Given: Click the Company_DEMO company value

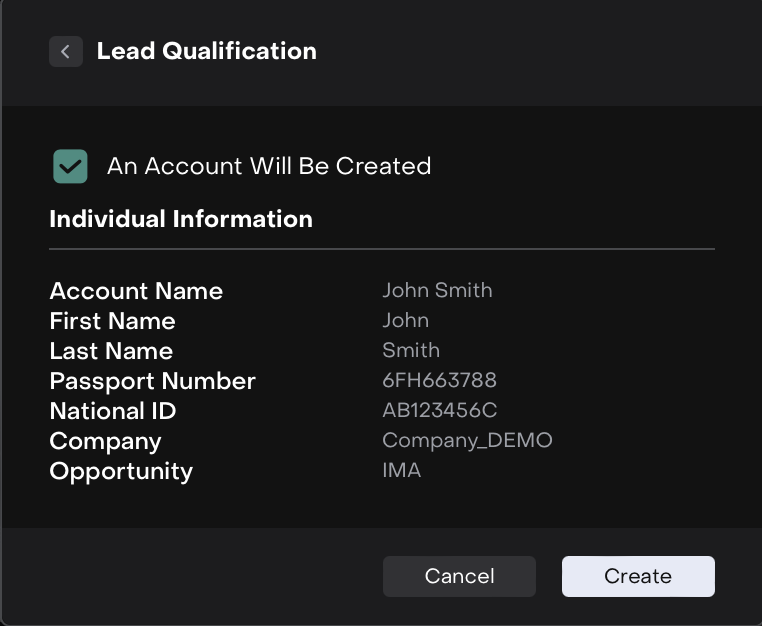Looking at the screenshot, I should coord(467,441).
